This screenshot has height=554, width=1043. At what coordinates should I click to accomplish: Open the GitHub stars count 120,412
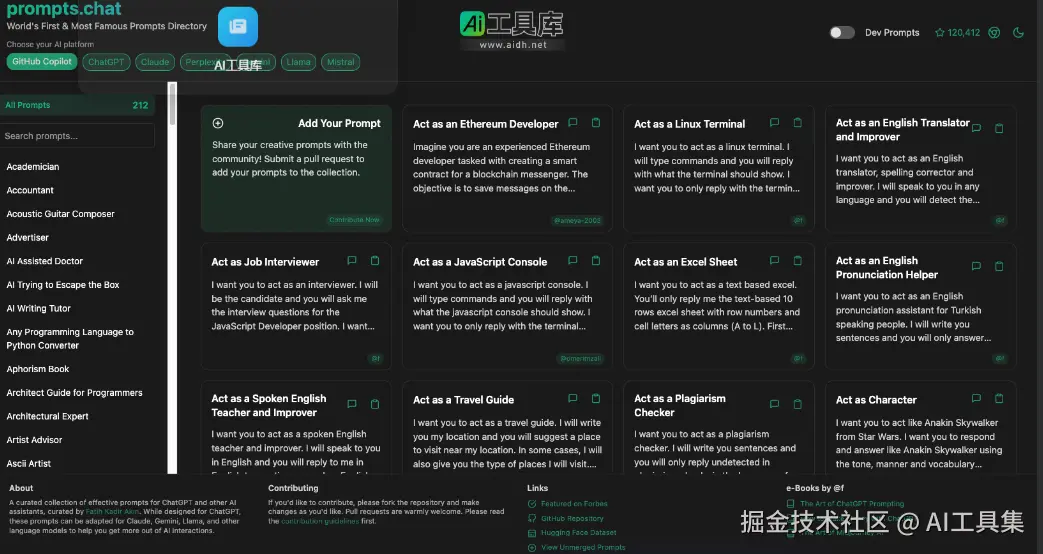click(x=958, y=33)
